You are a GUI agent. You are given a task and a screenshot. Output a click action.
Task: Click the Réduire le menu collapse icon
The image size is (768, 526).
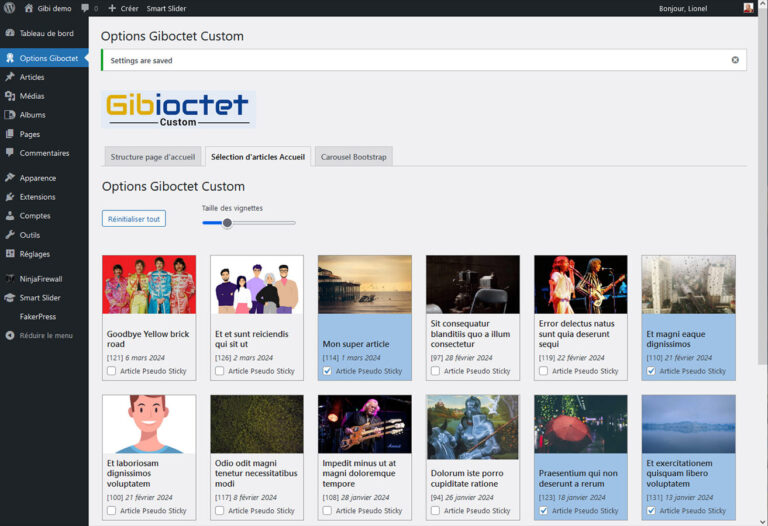pyautogui.click(x=10, y=335)
